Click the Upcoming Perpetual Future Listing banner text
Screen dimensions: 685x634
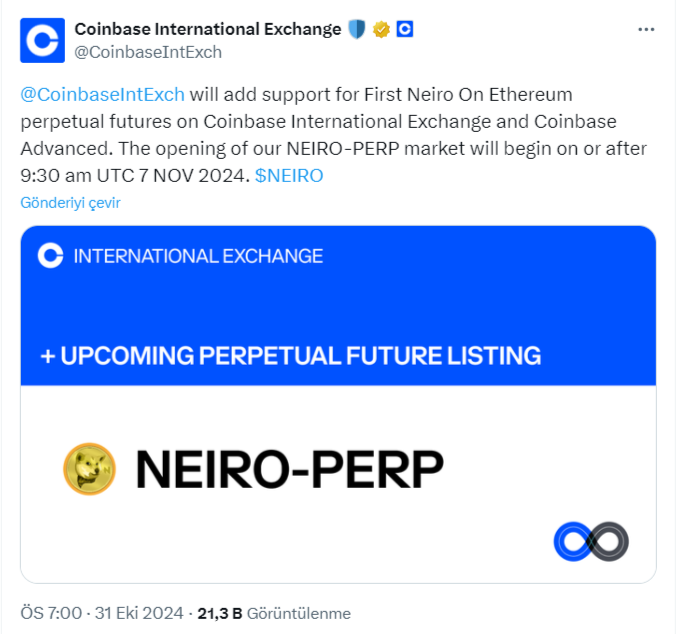click(x=291, y=355)
